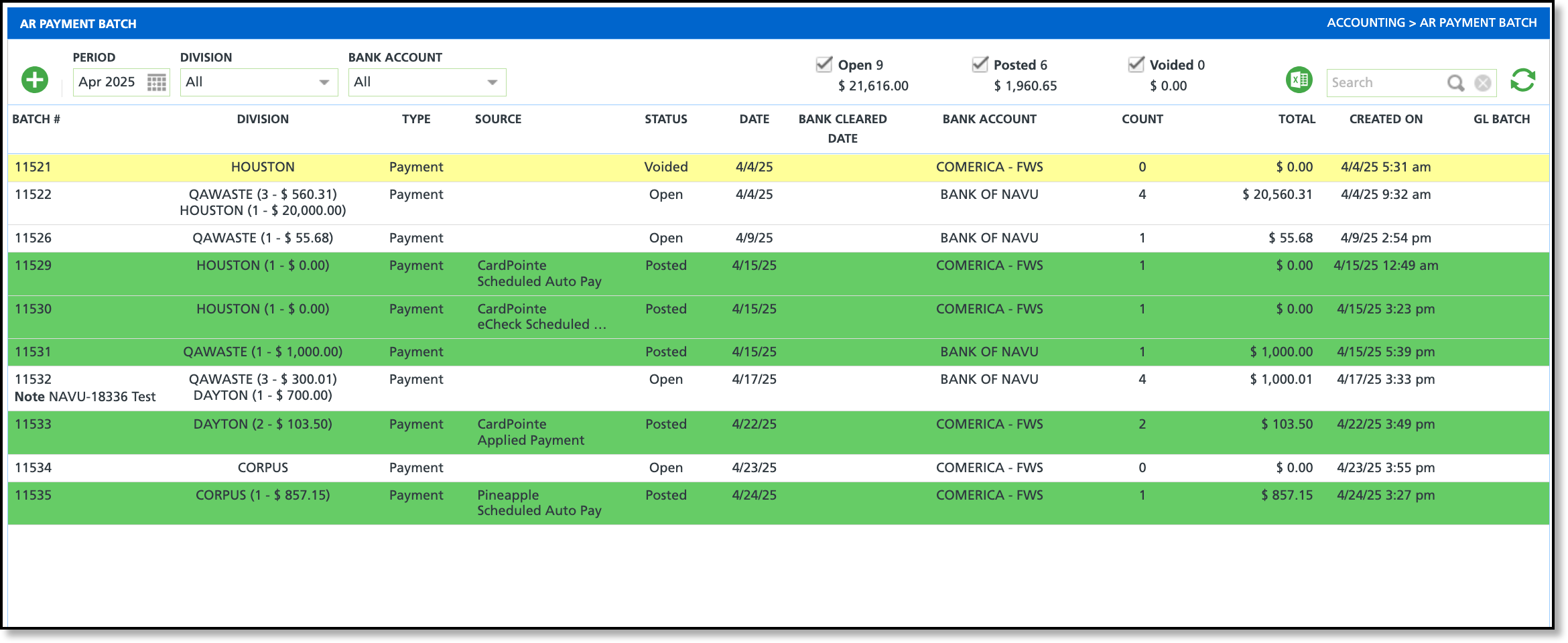Click the Open total $ 21,616.00
The width and height of the screenshot is (1568, 643).
pyautogui.click(x=873, y=86)
